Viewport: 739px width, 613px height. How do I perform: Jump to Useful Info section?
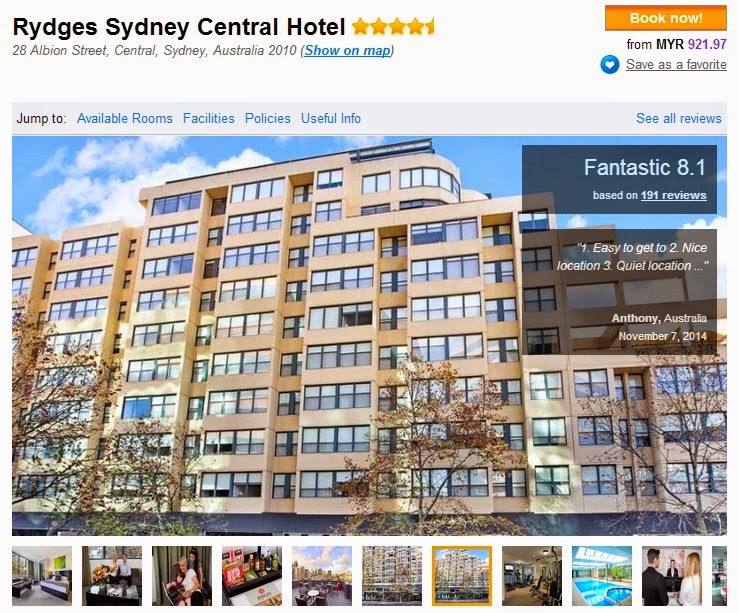[x=331, y=118]
